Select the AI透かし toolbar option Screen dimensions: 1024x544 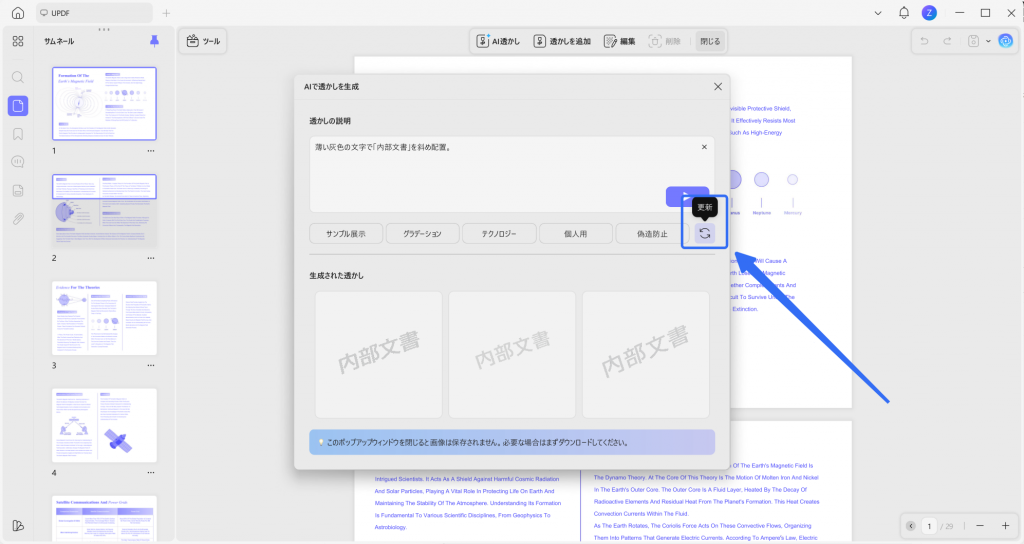tap(498, 41)
